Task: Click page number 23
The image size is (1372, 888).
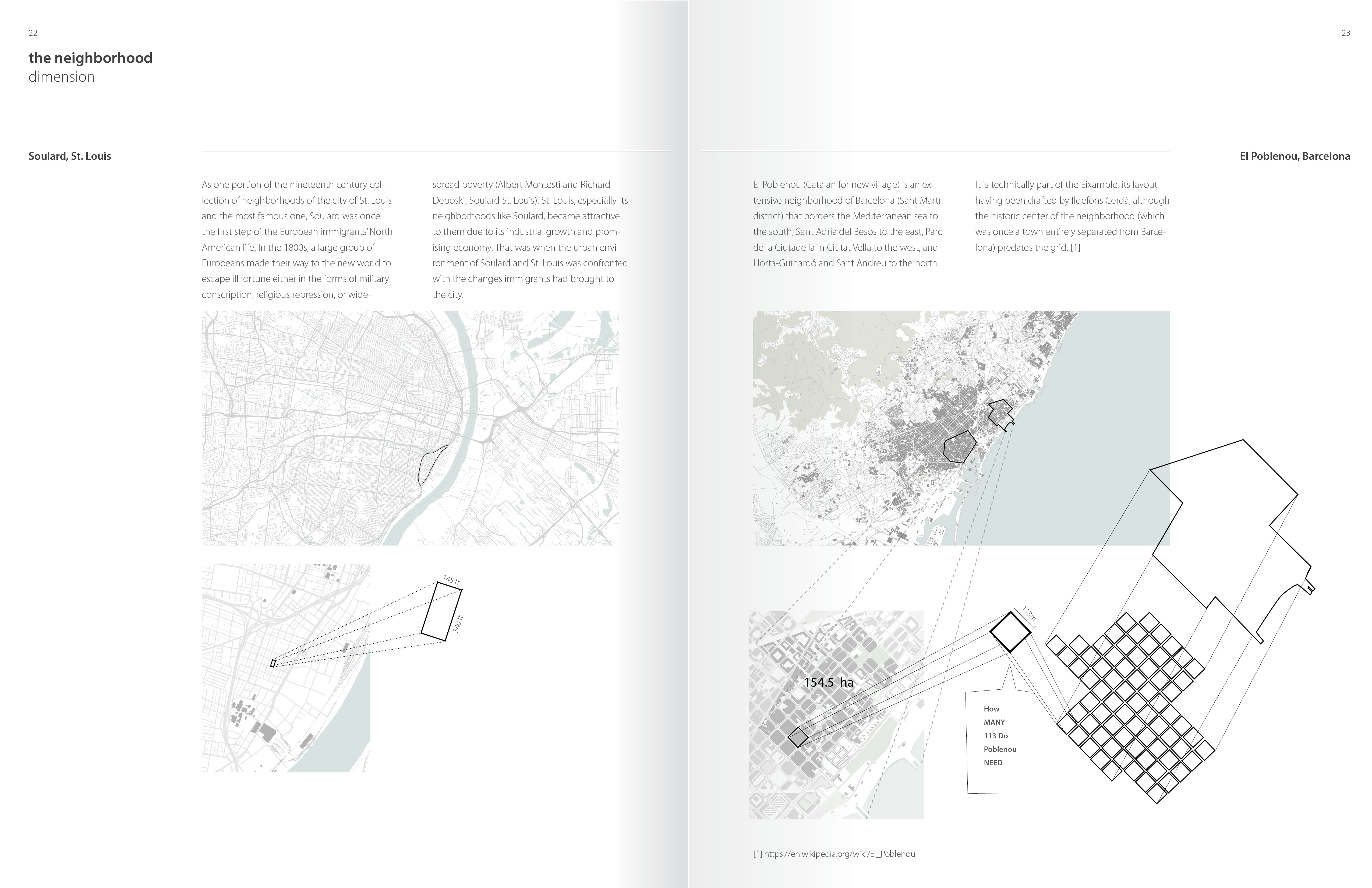Action: pyautogui.click(x=1345, y=33)
